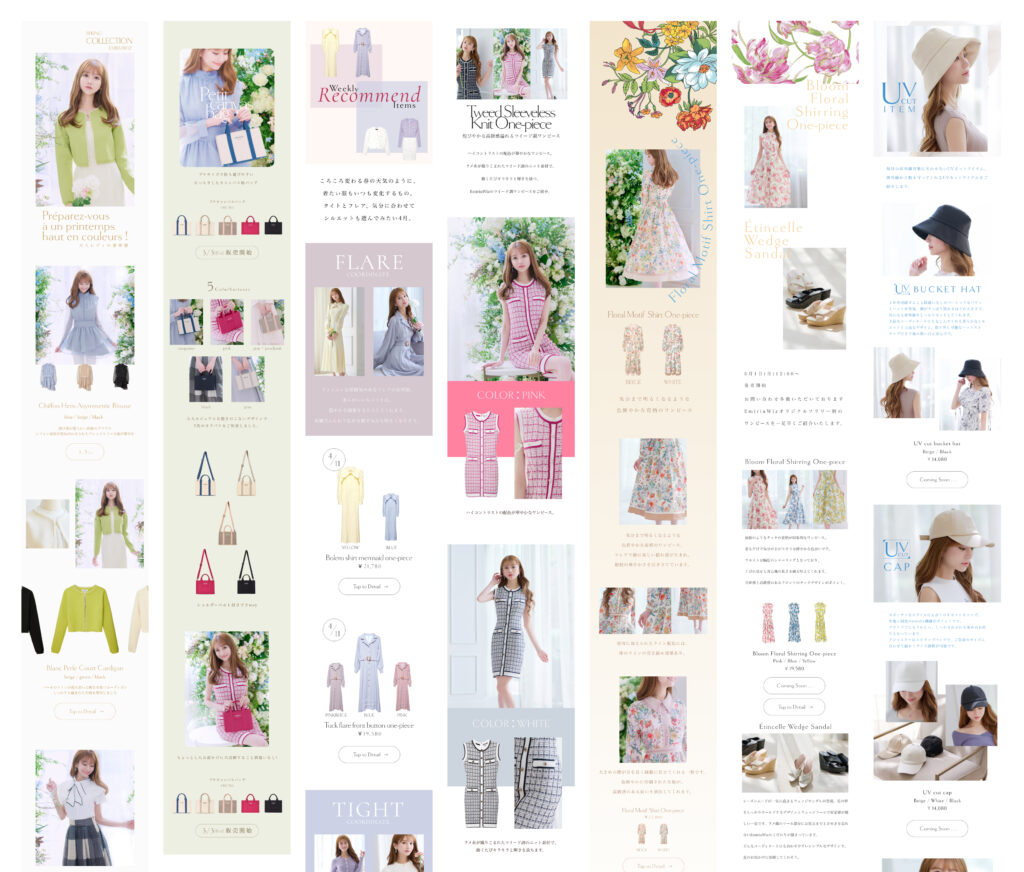Screen dimensions: 1024x872
Task: Click the black bucket hat model photo
Action: (x=937, y=240)
